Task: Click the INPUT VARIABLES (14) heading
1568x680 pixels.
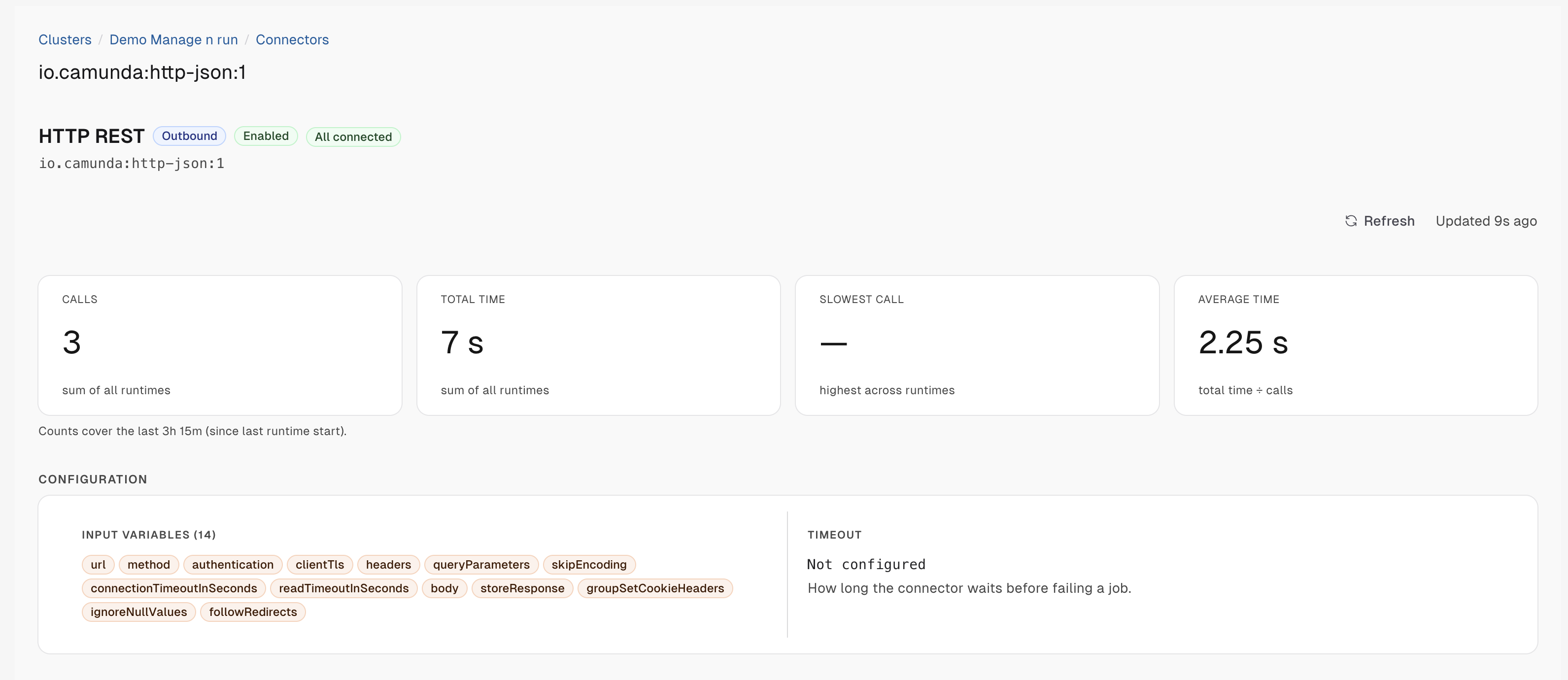Action: 148,535
